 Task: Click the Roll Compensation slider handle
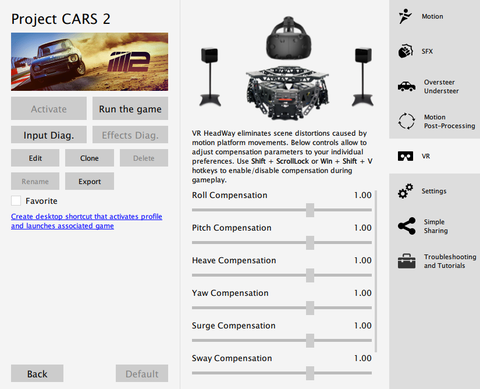tap(310, 210)
